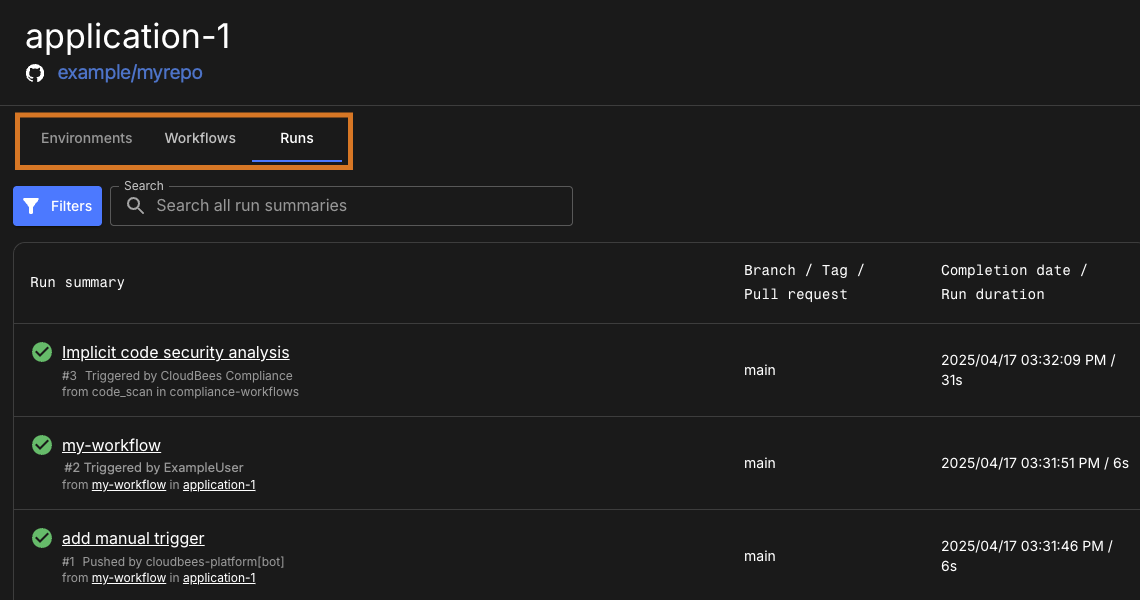The height and width of the screenshot is (600, 1140).
Task: Click '#1 Pushed by cloudbees-platform[bot]' text
Action: pyautogui.click(x=173, y=561)
